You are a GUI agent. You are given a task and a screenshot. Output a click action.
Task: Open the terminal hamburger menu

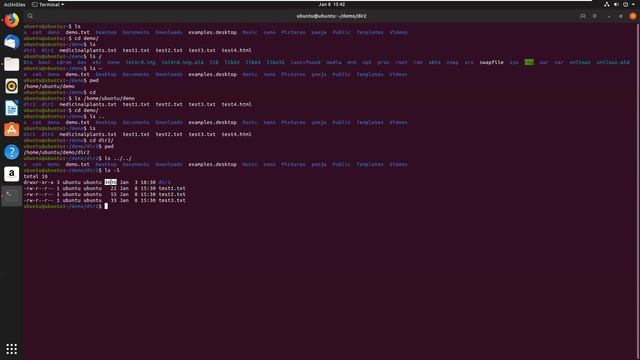click(595, 16)
